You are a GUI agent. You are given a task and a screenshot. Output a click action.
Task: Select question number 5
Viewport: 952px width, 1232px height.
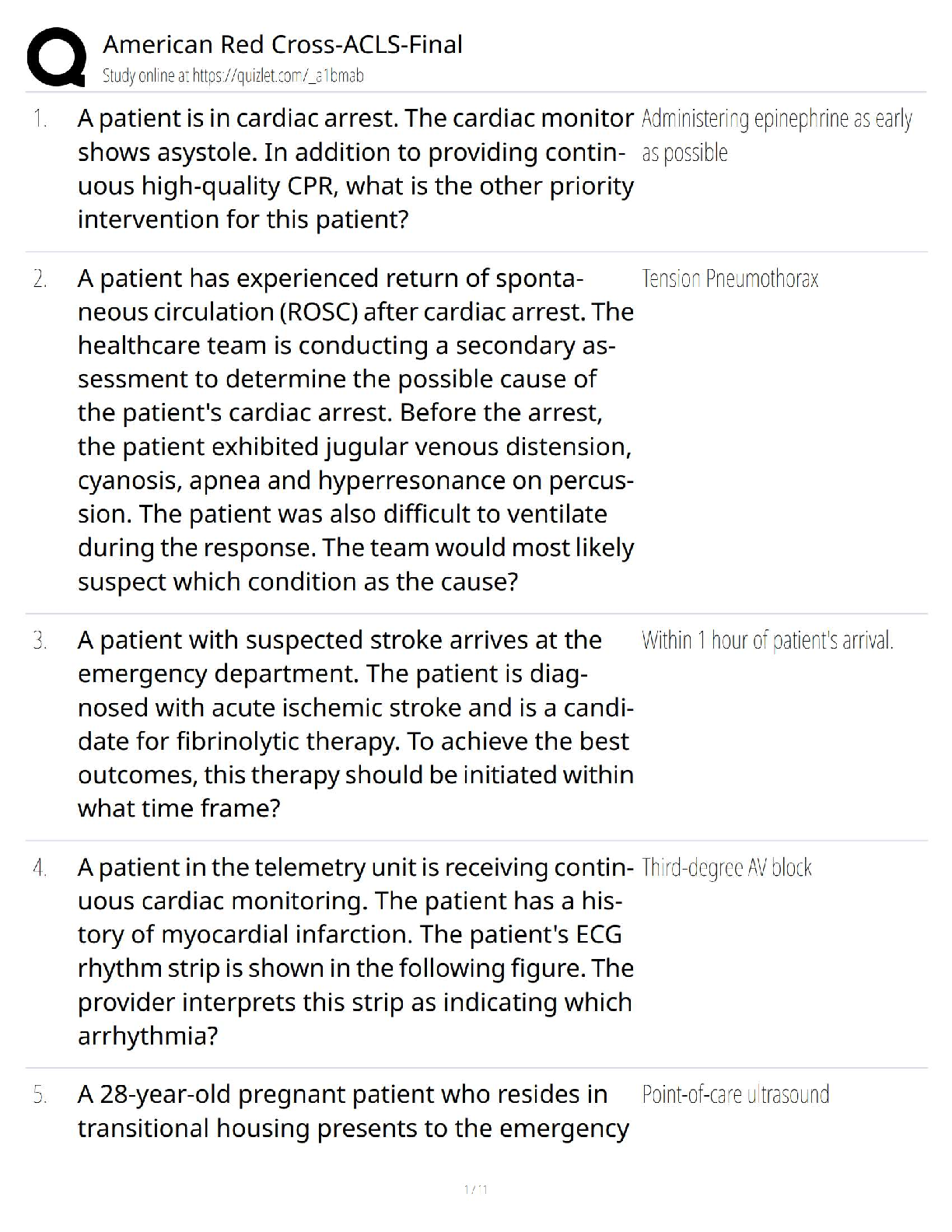40,1095
